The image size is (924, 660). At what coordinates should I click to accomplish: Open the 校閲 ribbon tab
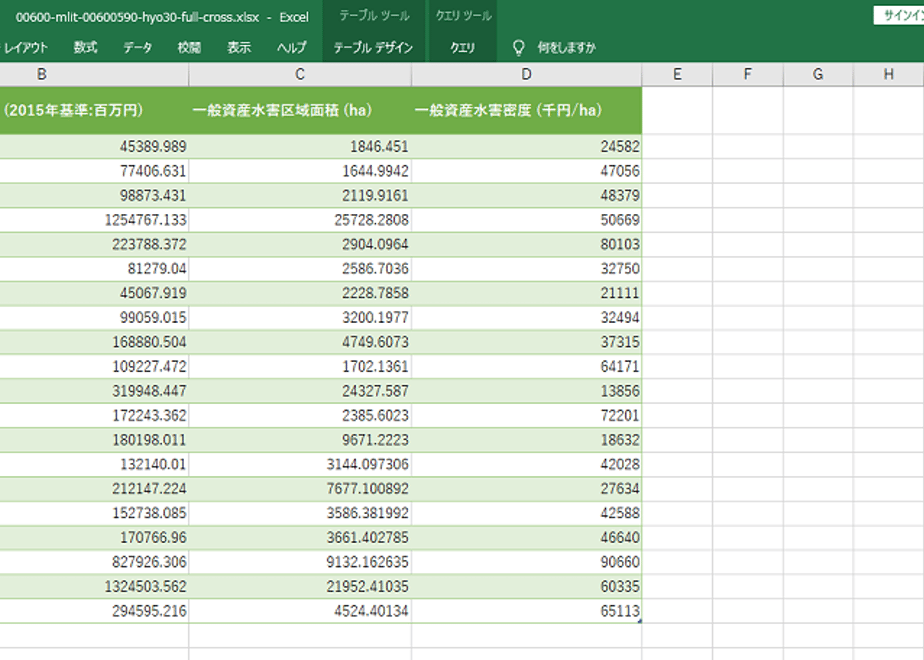[x=189, y=48]
